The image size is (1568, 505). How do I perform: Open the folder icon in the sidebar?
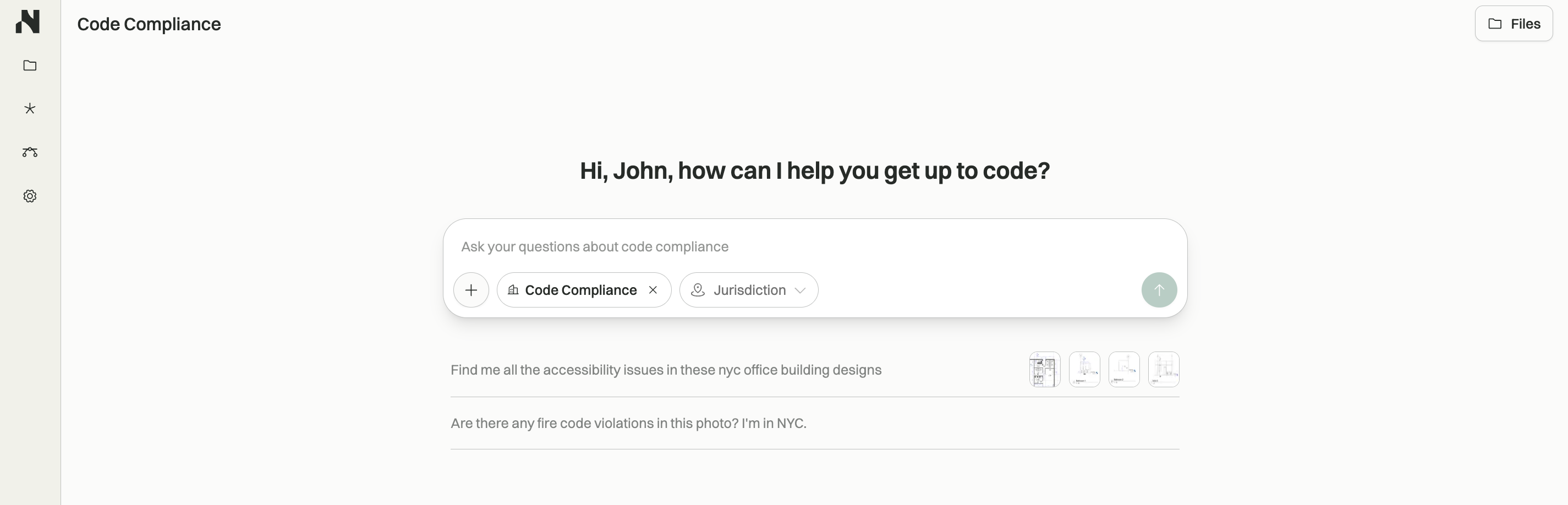[x=29, y=65]
